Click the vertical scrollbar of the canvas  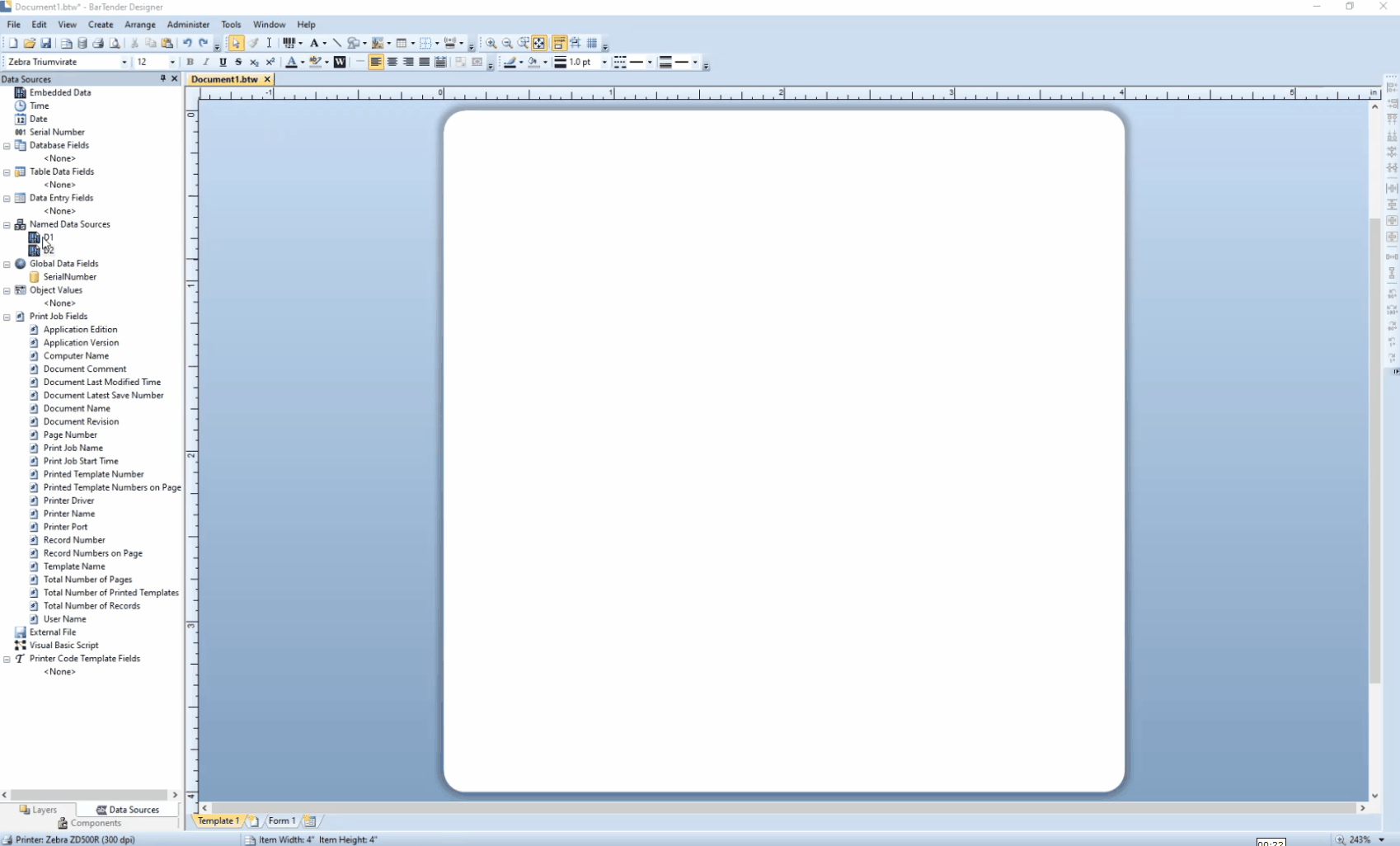1374,451
